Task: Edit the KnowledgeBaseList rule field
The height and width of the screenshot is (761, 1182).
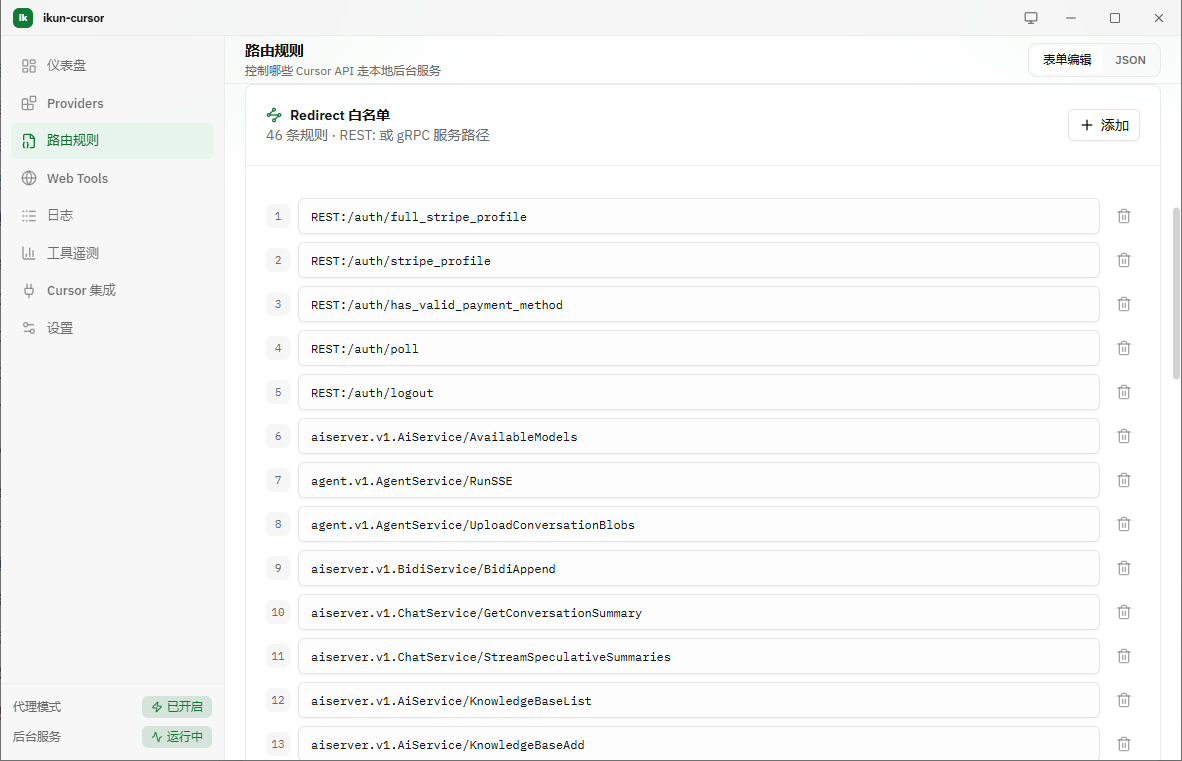Action: pyautogui.click(x=698, y=701)
